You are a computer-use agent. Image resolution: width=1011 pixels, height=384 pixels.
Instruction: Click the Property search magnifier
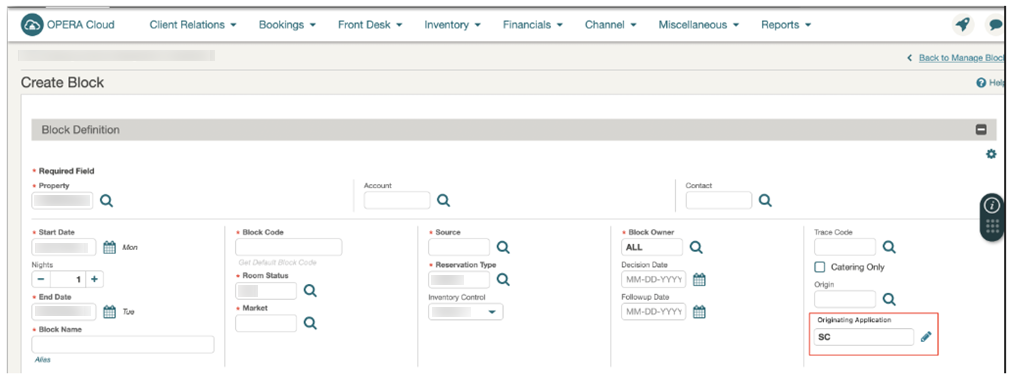[x=106, y=201]
